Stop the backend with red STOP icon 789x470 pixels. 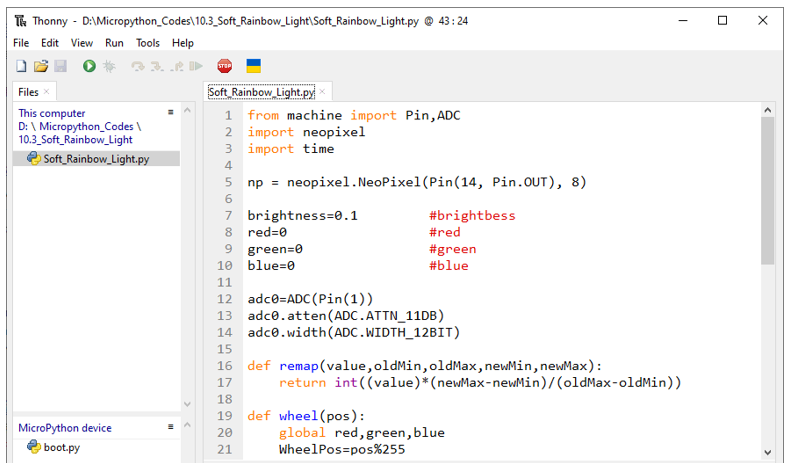(x=224, y=66)
